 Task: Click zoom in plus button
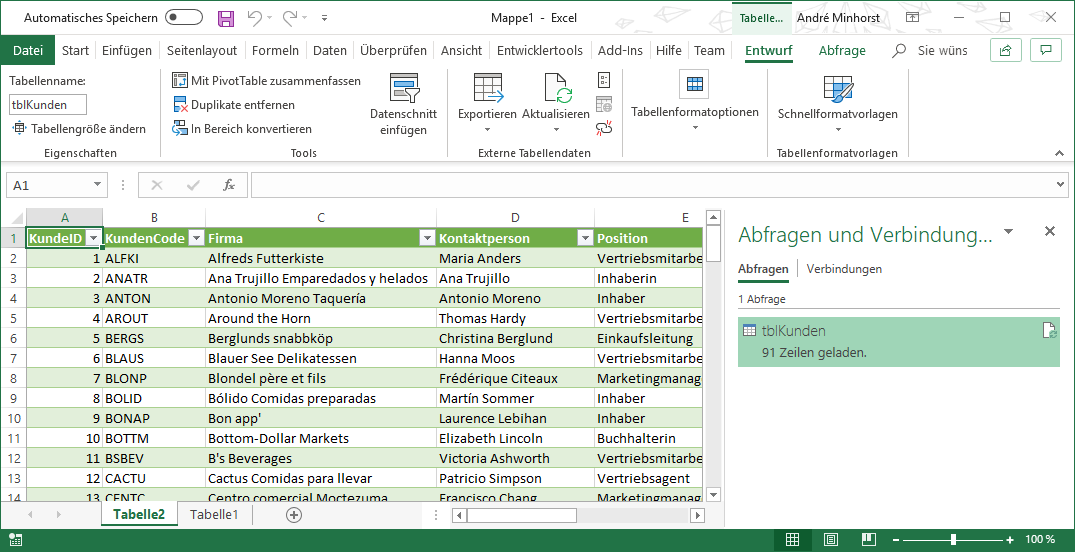[1010, 540]
